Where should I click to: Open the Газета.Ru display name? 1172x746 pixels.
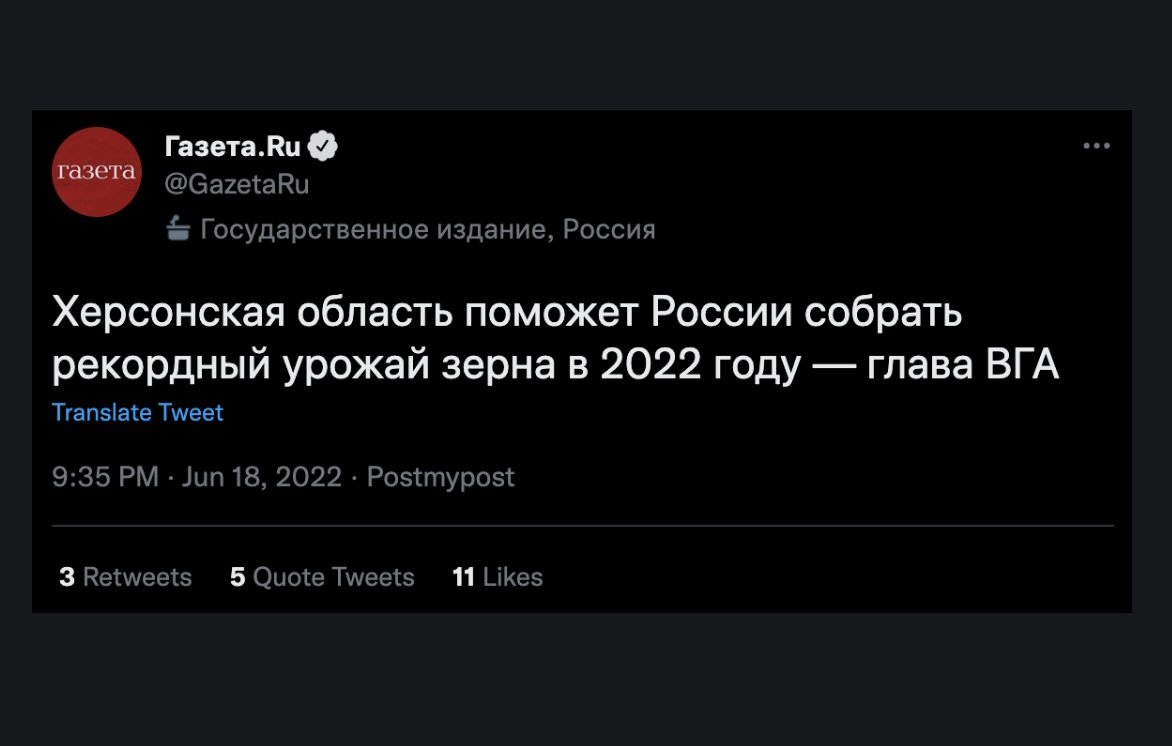tap(232, 147)
